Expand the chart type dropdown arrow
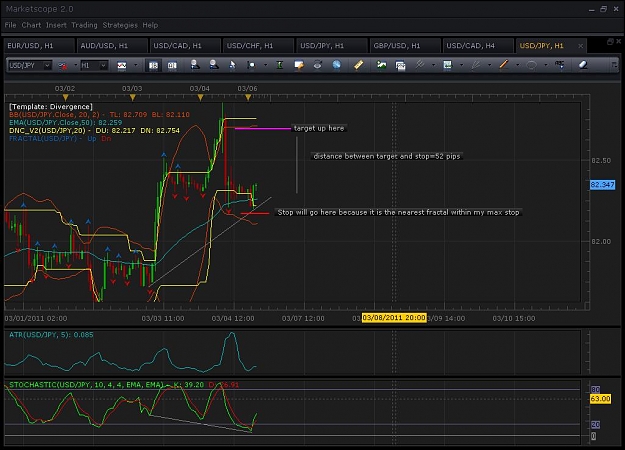Viewport: 625px width, 450px height. coord(136,65)
